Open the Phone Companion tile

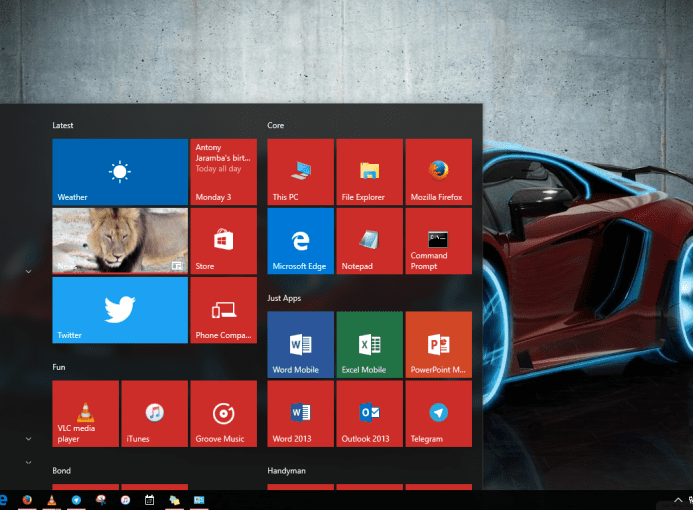(x=223, y=310)
